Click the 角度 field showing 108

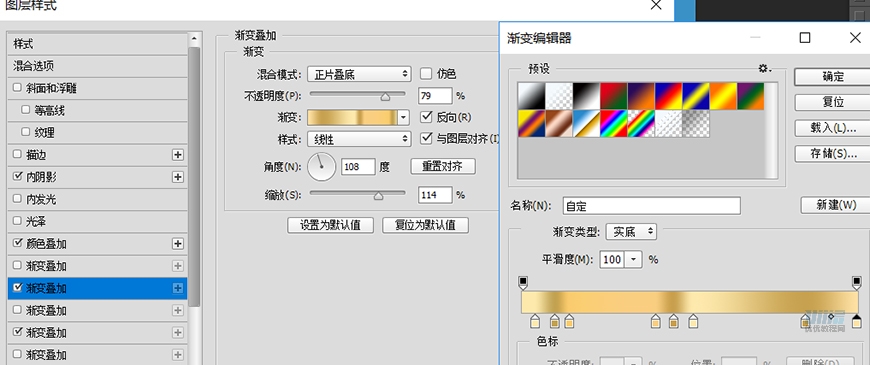coord(358,166)
